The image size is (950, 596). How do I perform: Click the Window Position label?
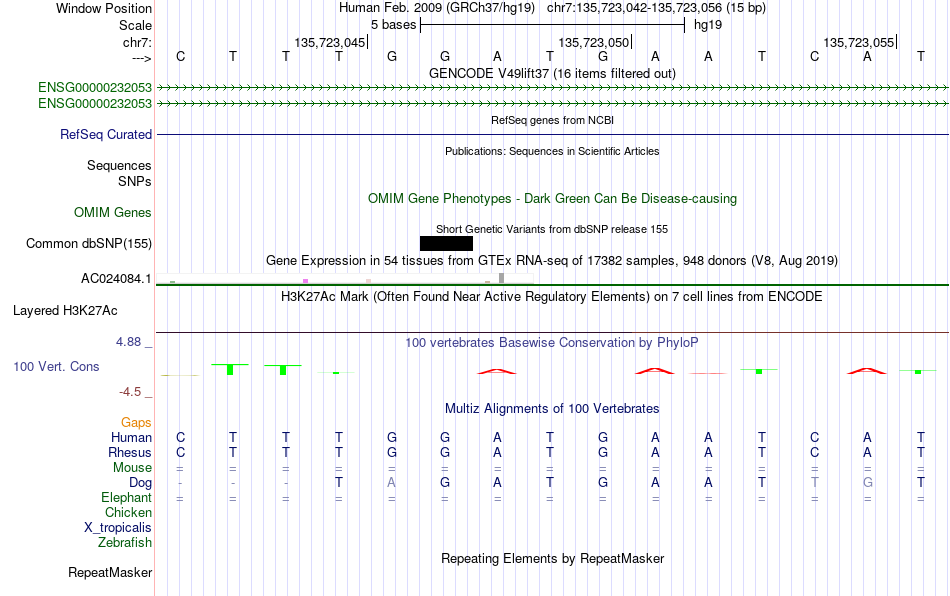104,8
